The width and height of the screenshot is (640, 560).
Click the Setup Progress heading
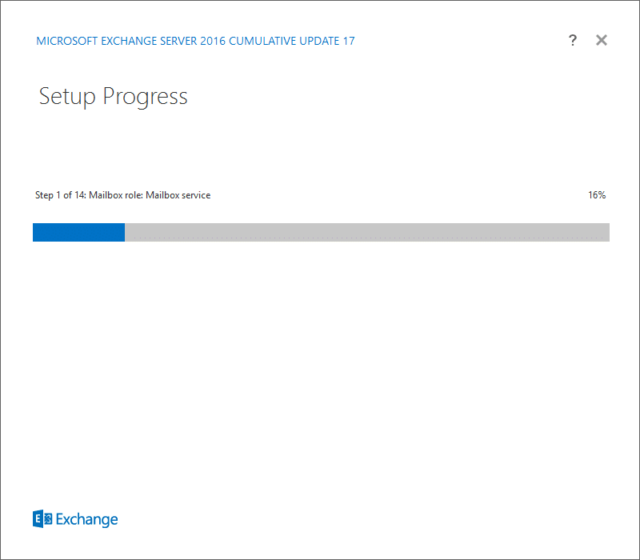click(113, 97)
